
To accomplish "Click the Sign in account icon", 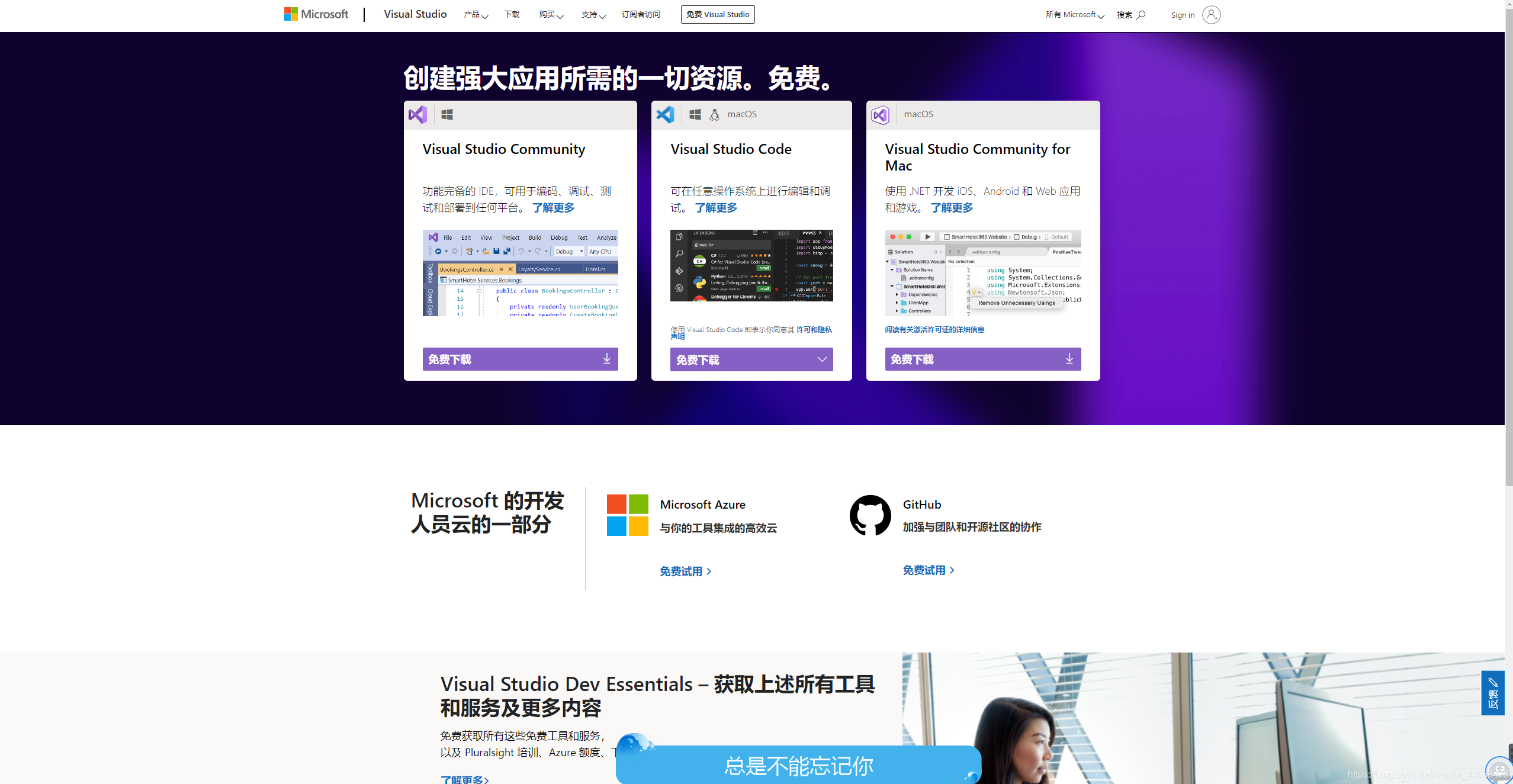I will point(1212,14).
